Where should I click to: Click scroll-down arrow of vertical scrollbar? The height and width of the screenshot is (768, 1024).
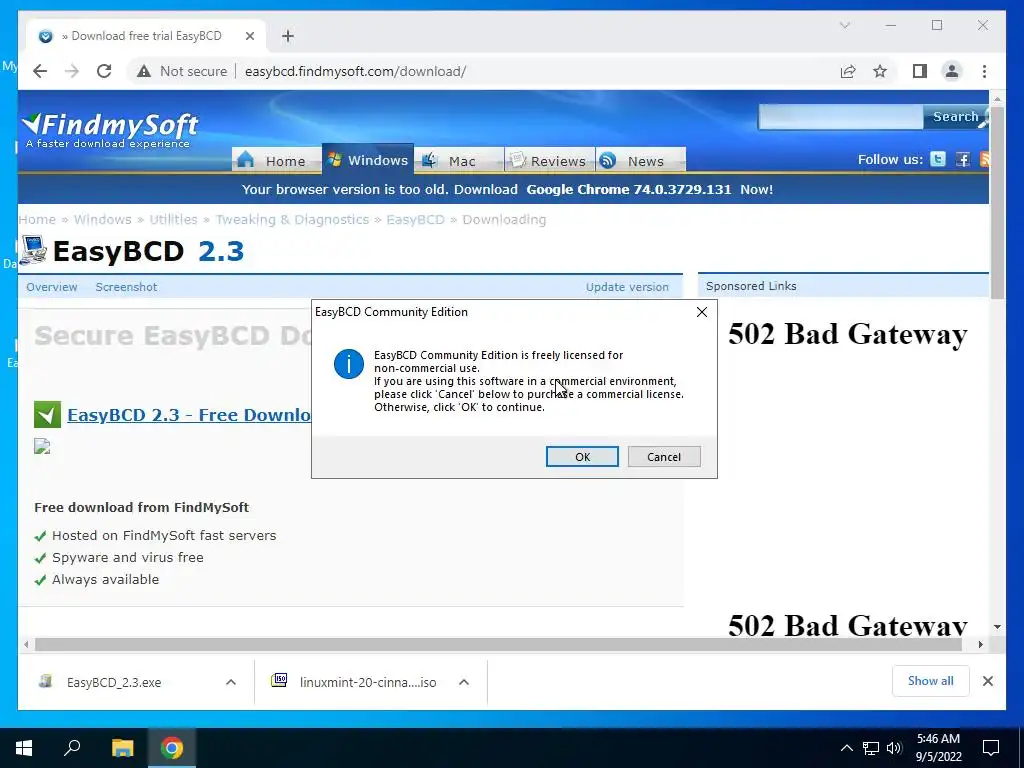[997, 627]
